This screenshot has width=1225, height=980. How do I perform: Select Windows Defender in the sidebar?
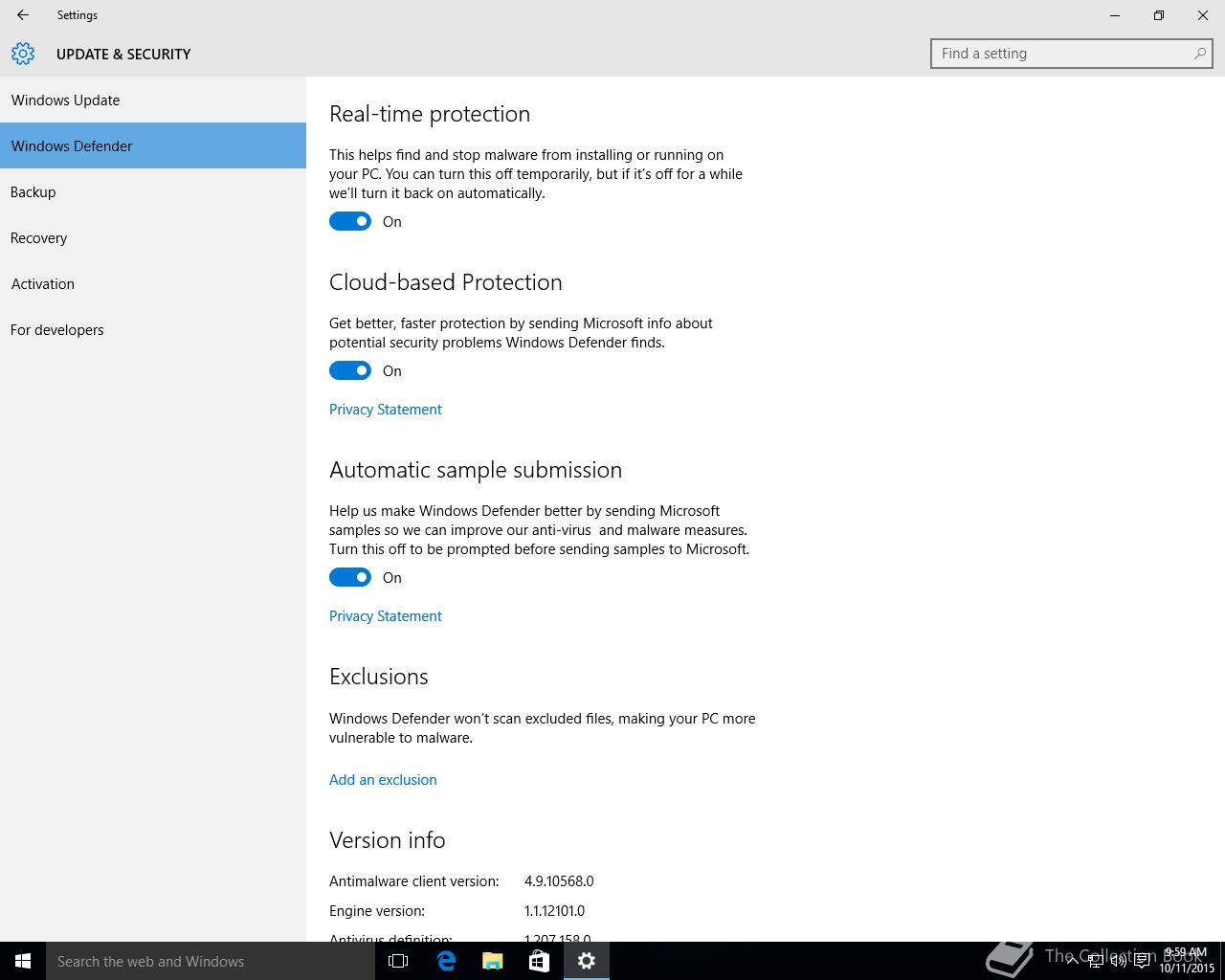pos(153,145)
